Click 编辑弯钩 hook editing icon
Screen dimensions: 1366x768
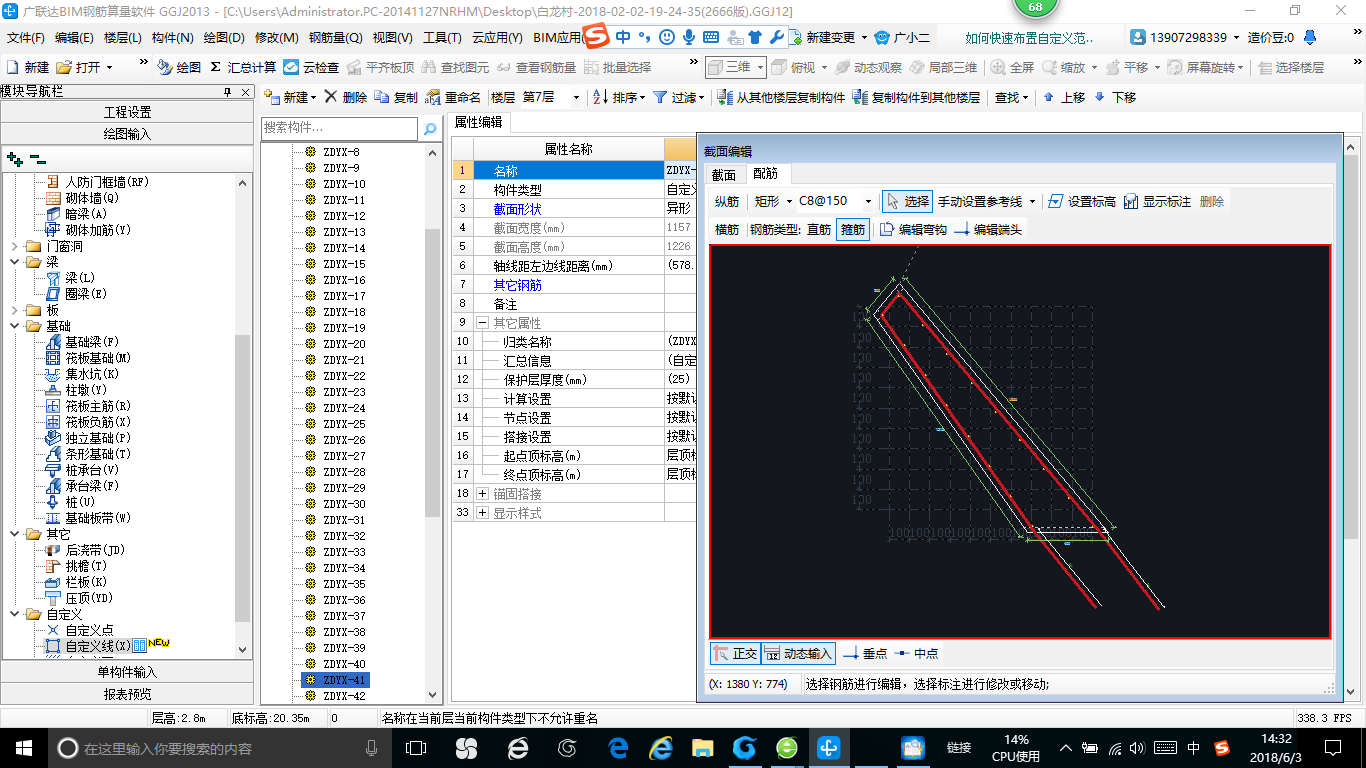[886, 229]
